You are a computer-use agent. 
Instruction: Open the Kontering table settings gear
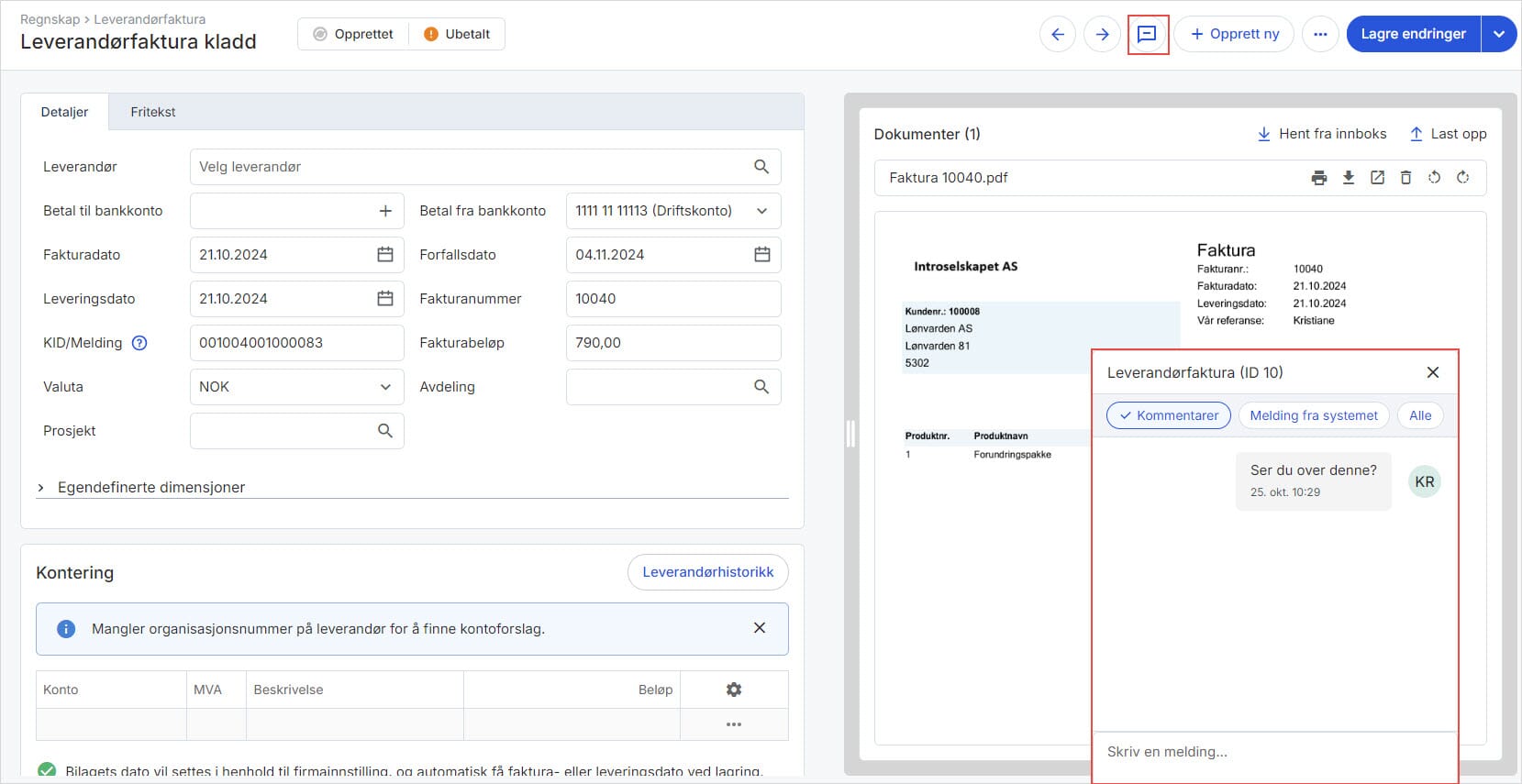[734, 690]
